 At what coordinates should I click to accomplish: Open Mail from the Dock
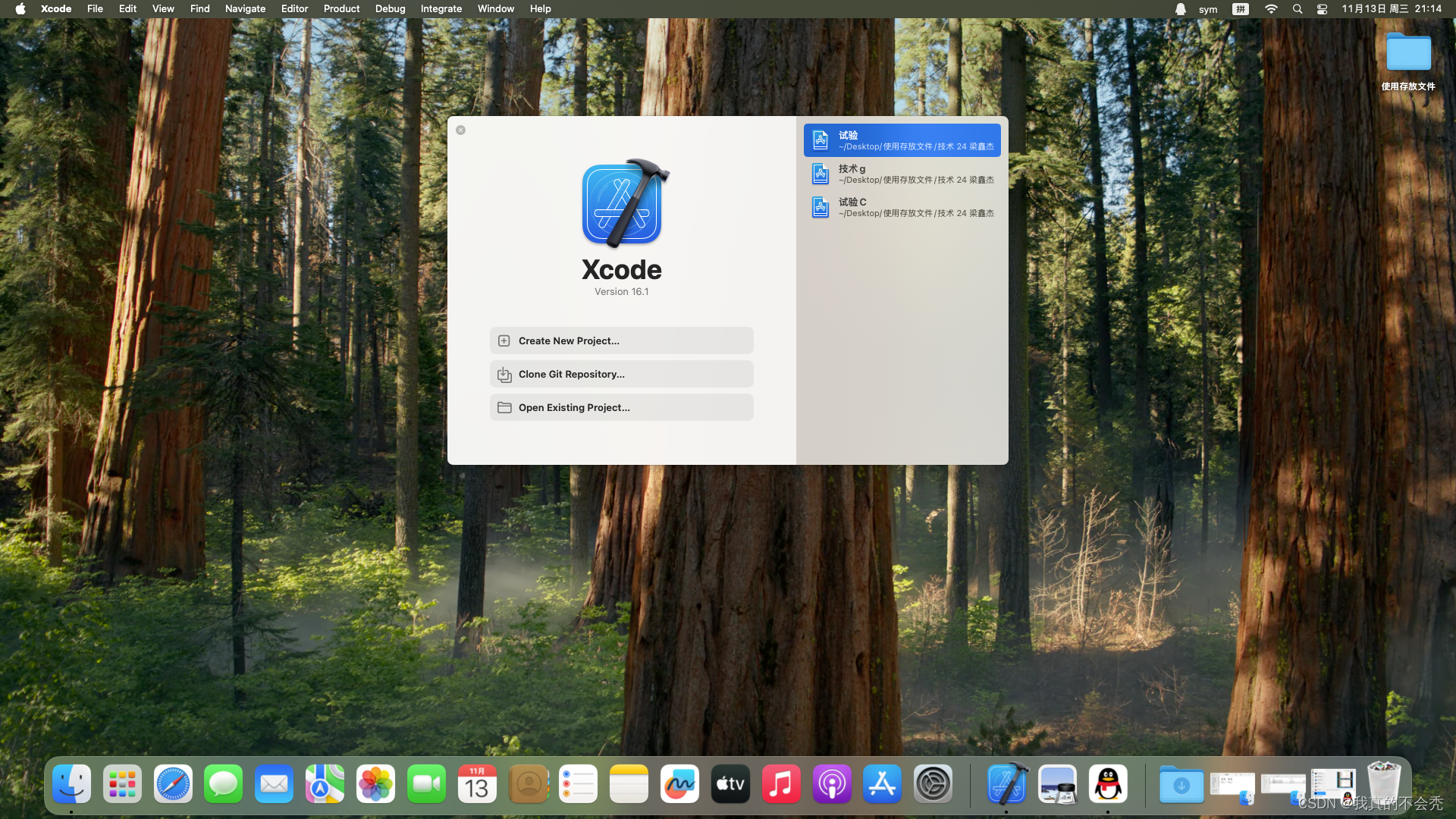click(274, 784)
